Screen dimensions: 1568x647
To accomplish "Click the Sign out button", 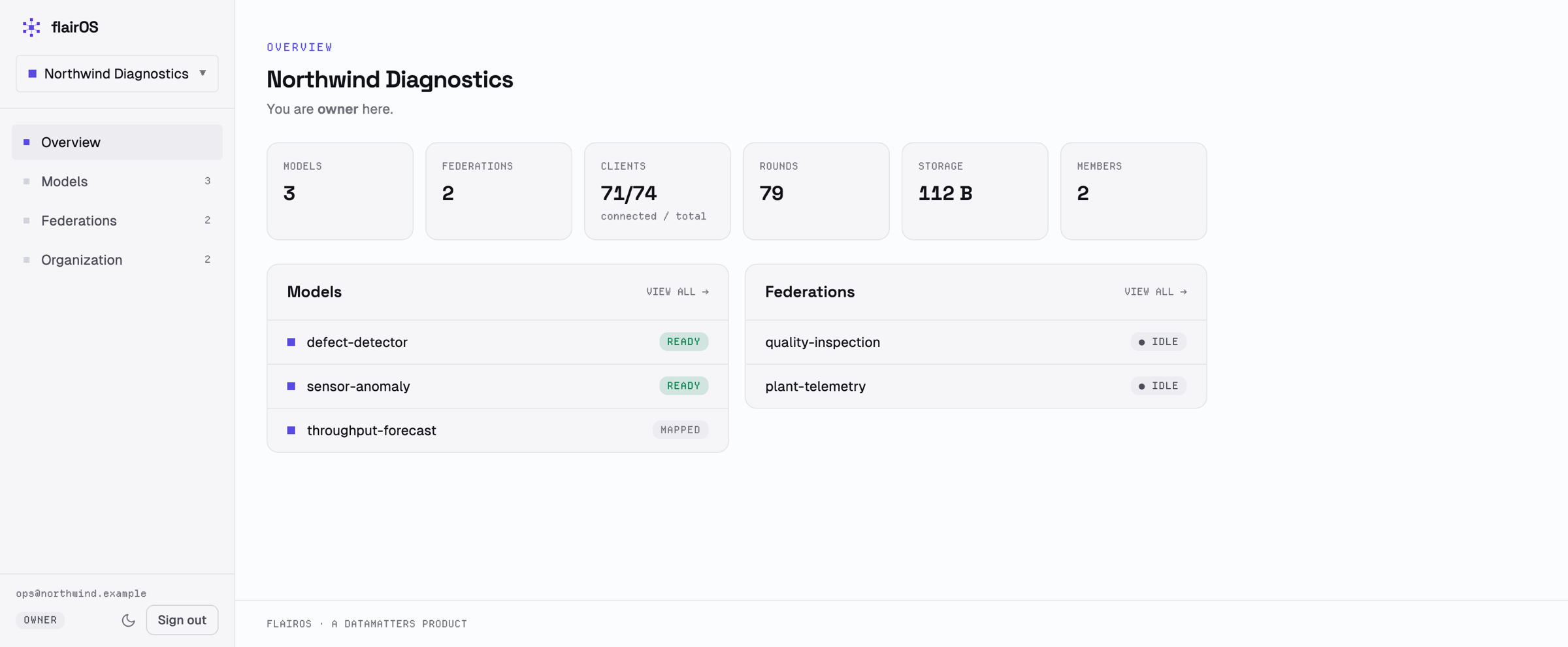I will click(x=182, y=620).
